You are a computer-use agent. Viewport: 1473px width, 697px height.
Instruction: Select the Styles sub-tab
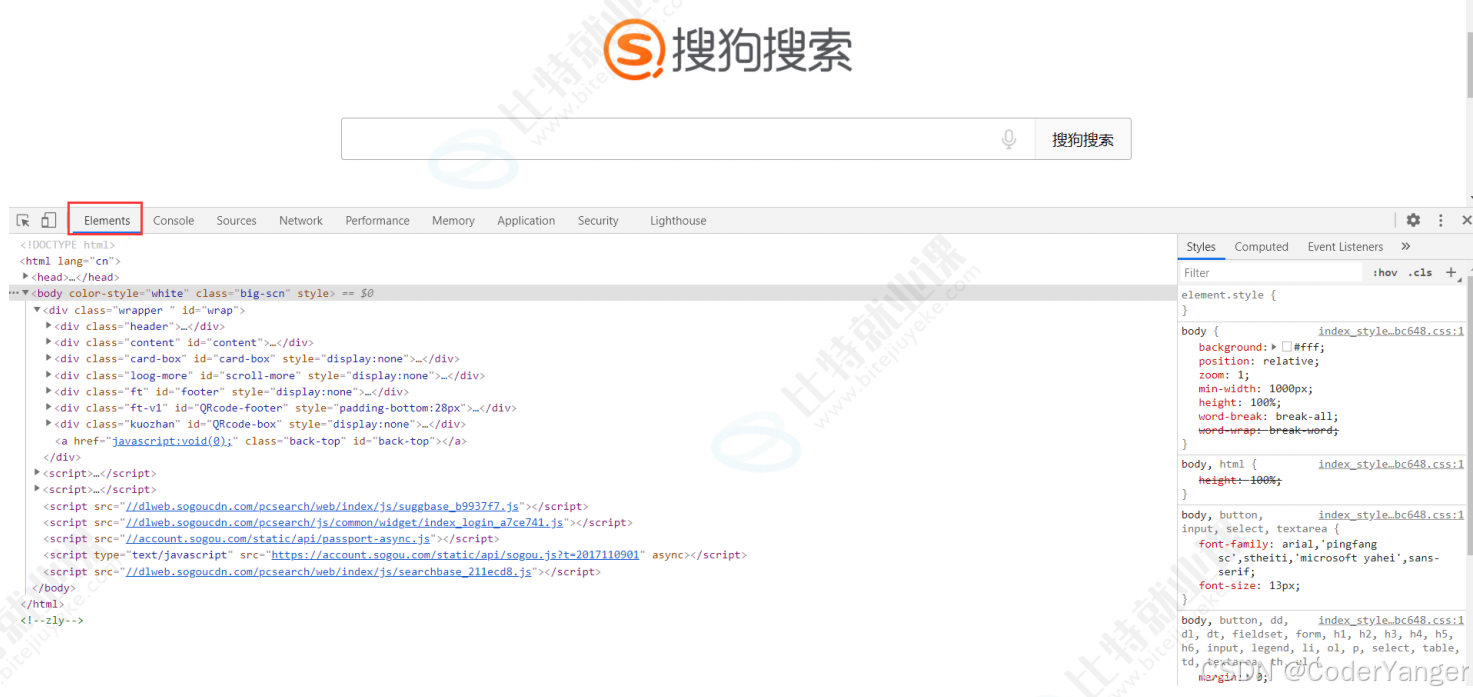pyautogui.click(x=1201, y=247)
